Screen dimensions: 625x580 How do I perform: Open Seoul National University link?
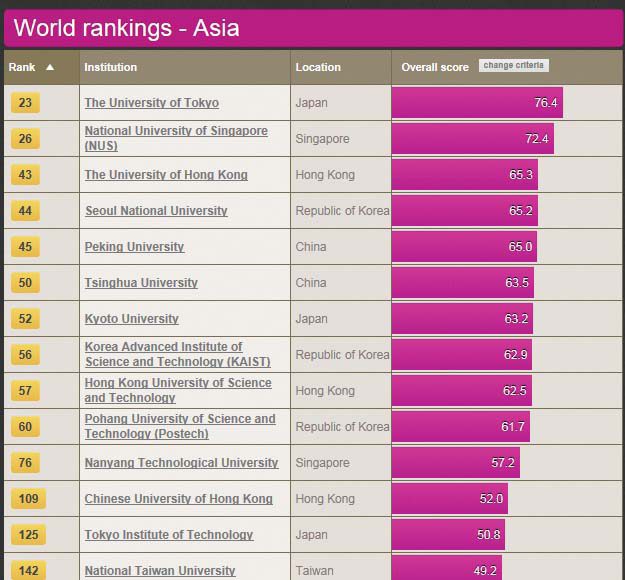[156, 211]
